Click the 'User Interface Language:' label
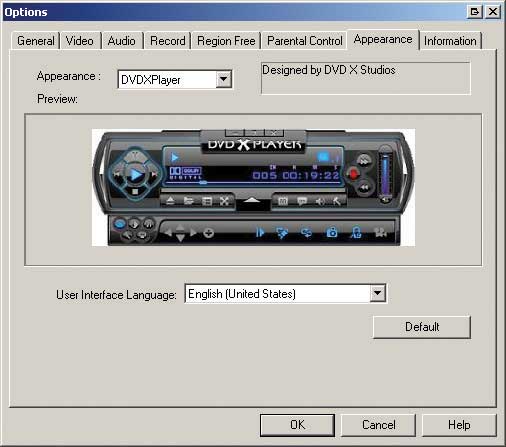 click(x=116, y=295)
